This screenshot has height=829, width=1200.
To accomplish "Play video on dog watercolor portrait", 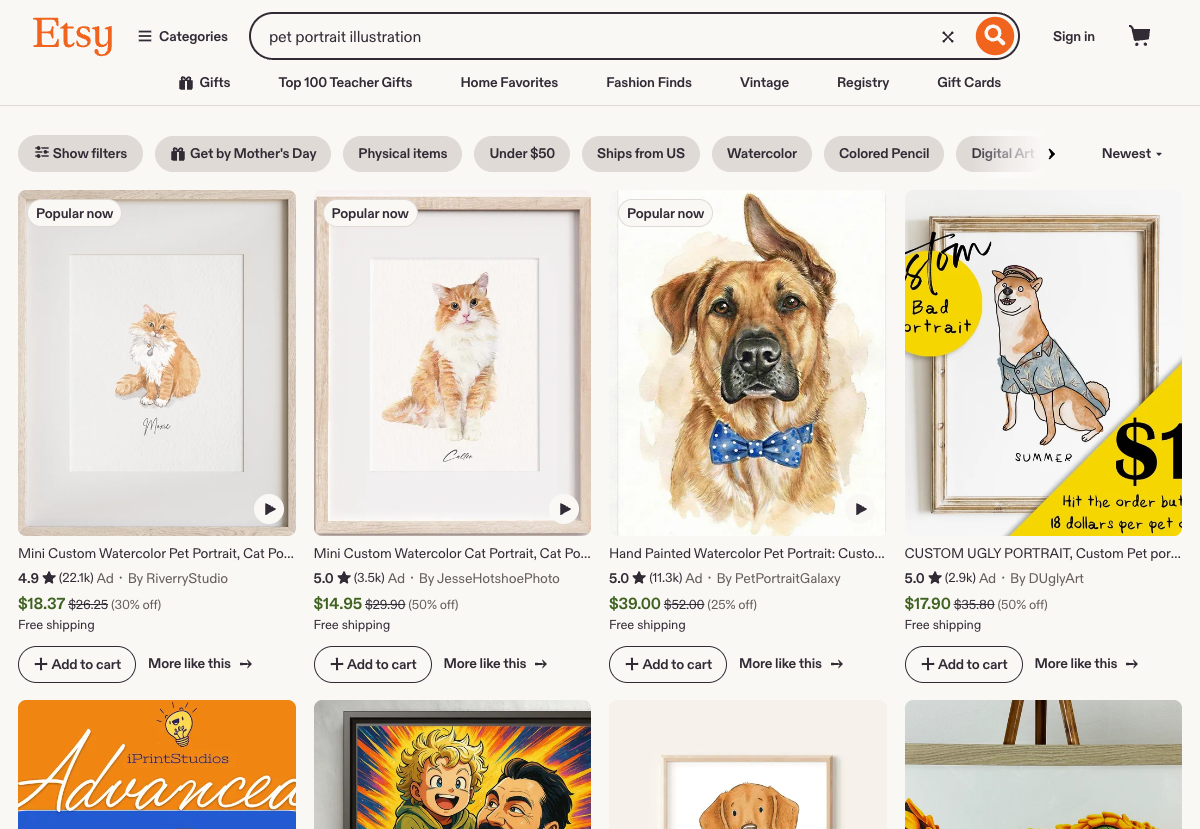I will click(860, 509).
